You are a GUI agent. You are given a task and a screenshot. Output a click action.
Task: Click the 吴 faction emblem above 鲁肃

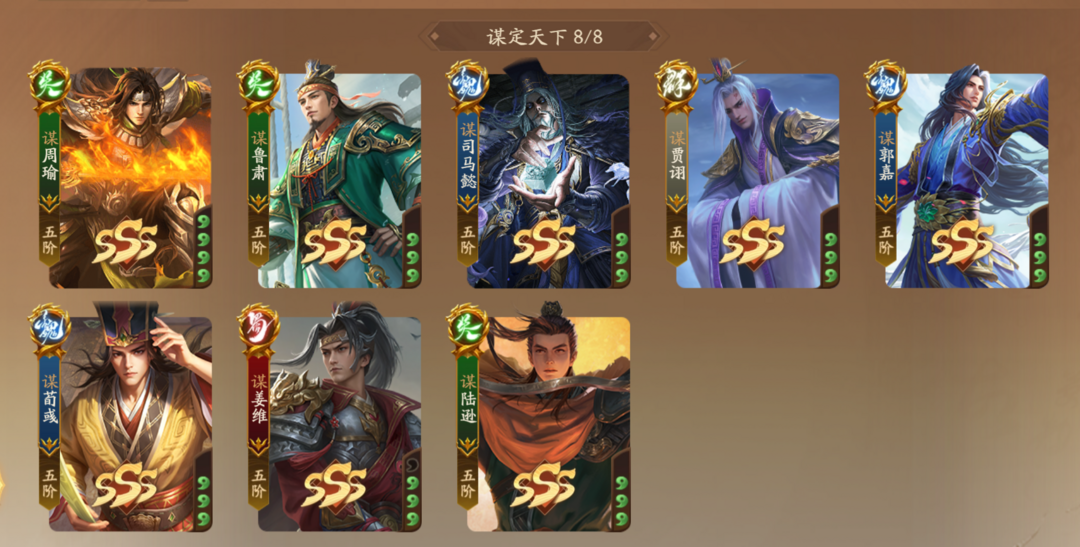tap(259, 83)
